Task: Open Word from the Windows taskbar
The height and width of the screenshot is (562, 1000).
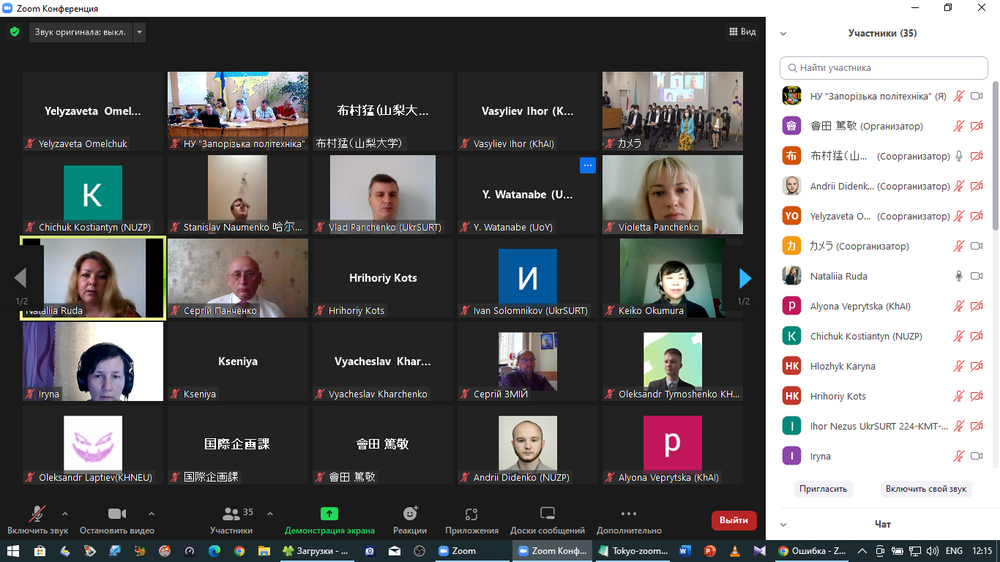Action: [x=685, y=551]
